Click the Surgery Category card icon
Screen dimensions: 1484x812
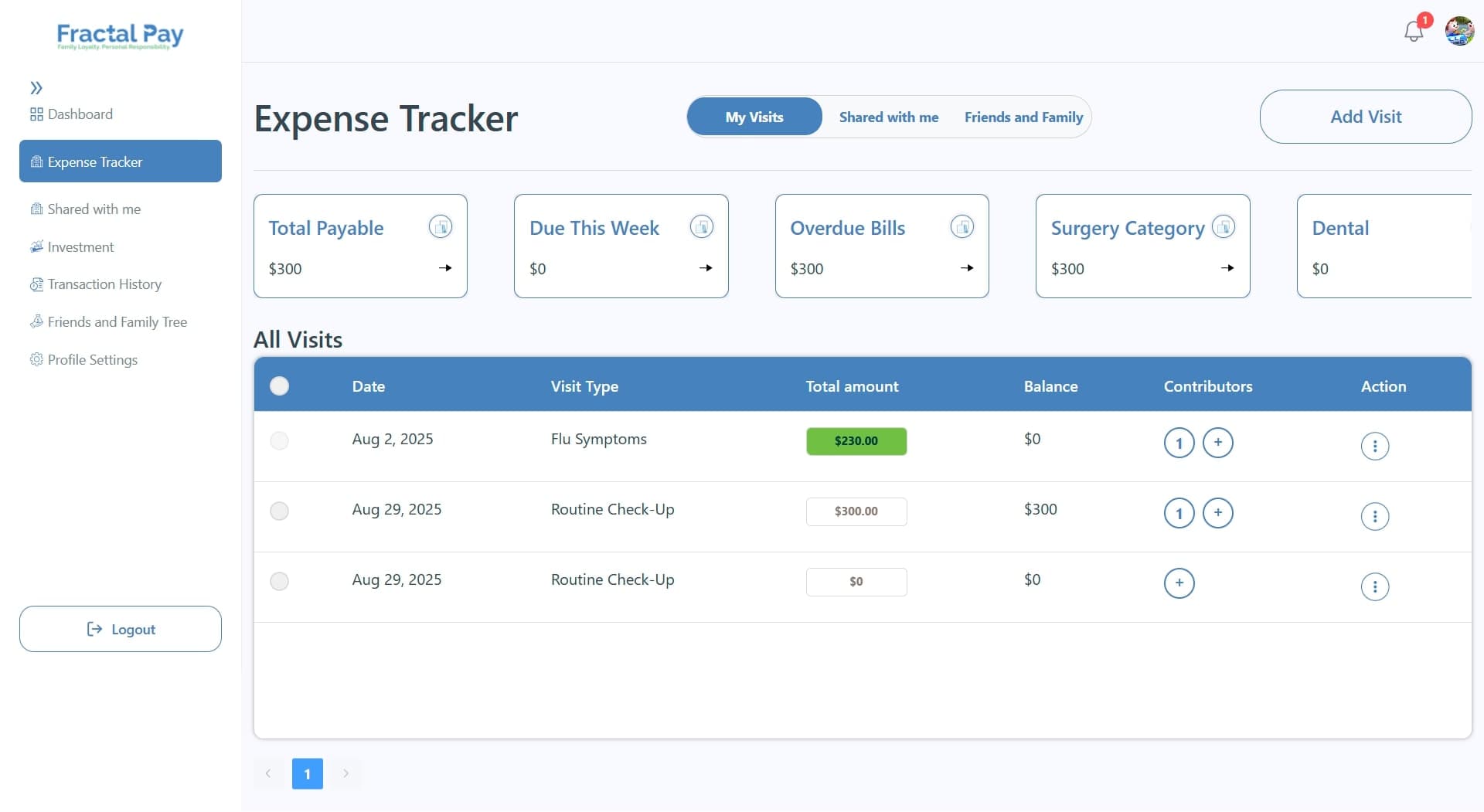1223,227
